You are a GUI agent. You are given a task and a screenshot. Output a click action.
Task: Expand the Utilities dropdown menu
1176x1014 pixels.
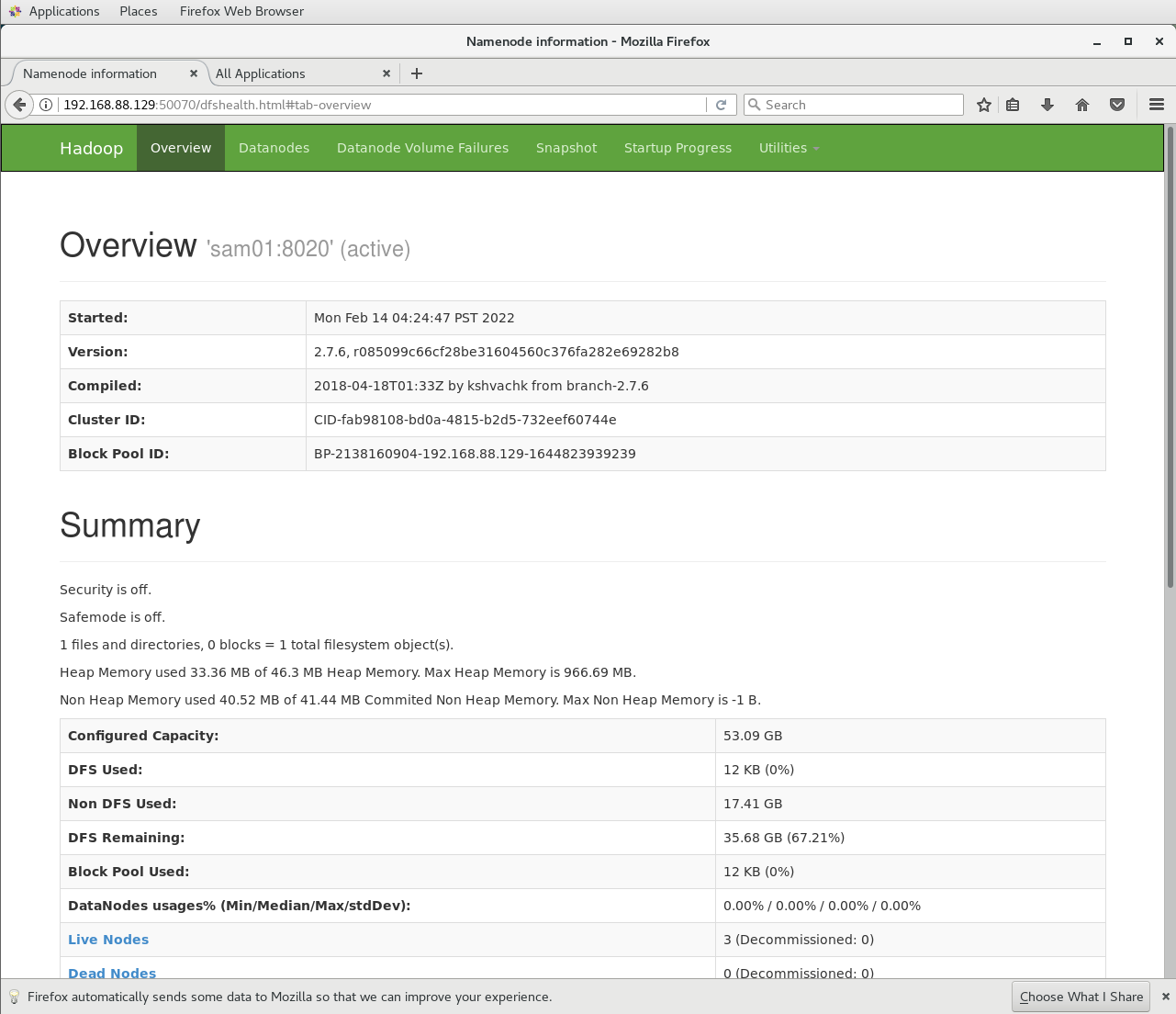pyautogui.click(x=789, y=148)
